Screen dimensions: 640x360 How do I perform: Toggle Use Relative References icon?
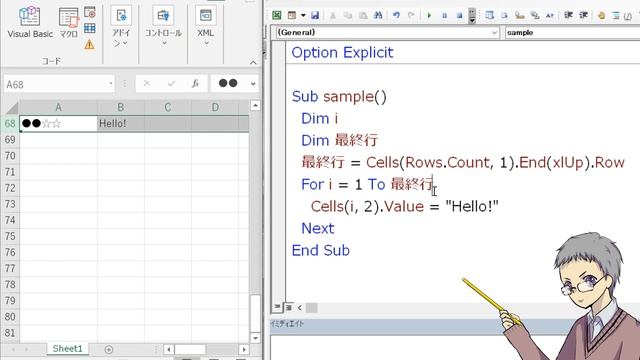pyautogui.click(x=90, y=28)
